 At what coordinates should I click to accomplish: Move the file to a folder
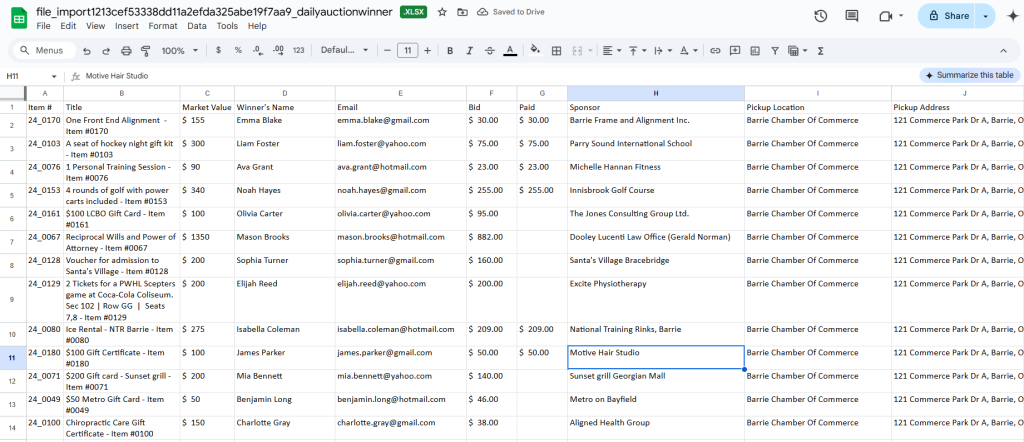(462, 12)
